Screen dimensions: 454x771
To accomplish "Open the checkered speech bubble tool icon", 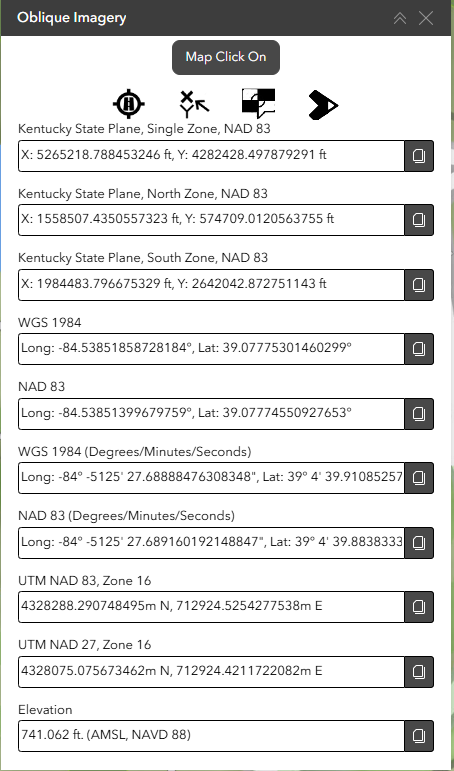I will point(258,104).
